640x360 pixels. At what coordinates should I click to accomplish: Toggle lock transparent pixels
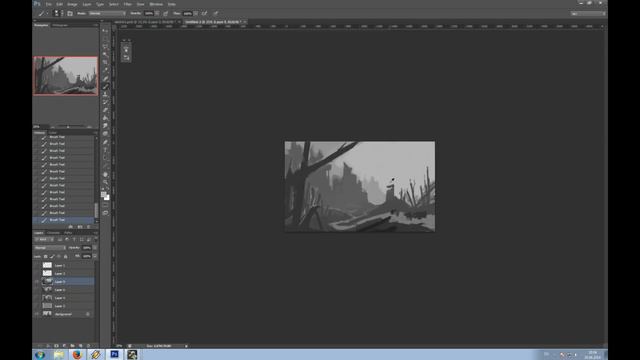pyautogui.click(x=45, y=256)
